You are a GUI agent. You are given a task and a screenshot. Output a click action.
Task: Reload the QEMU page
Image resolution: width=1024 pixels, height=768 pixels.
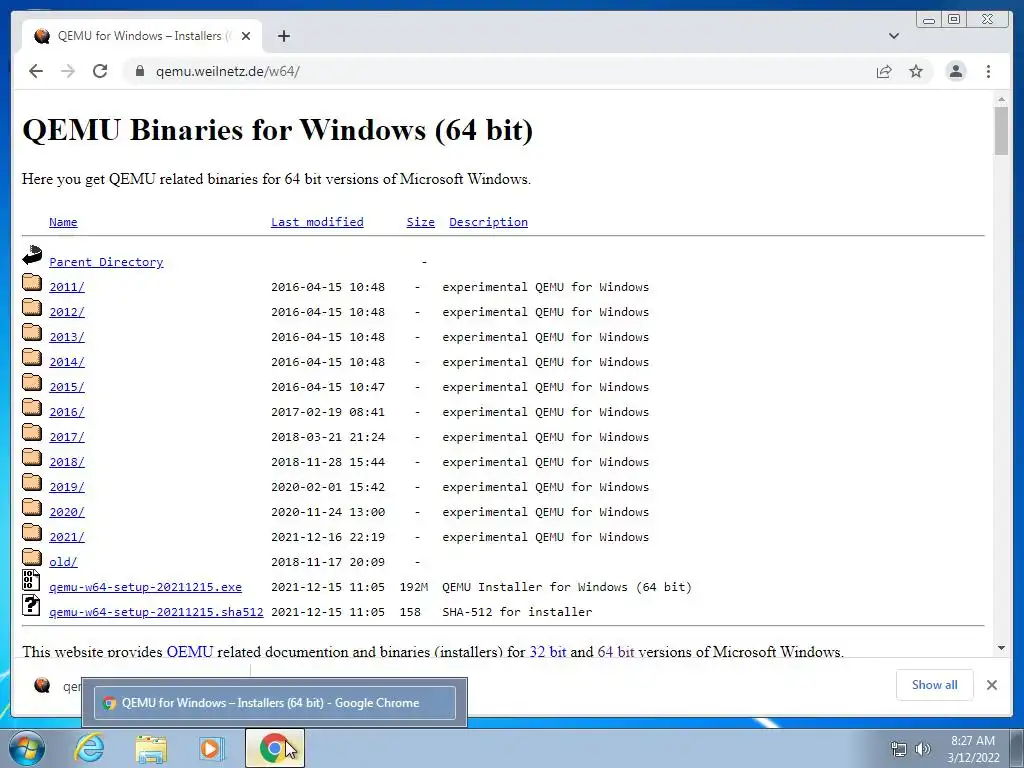point(100,71)
